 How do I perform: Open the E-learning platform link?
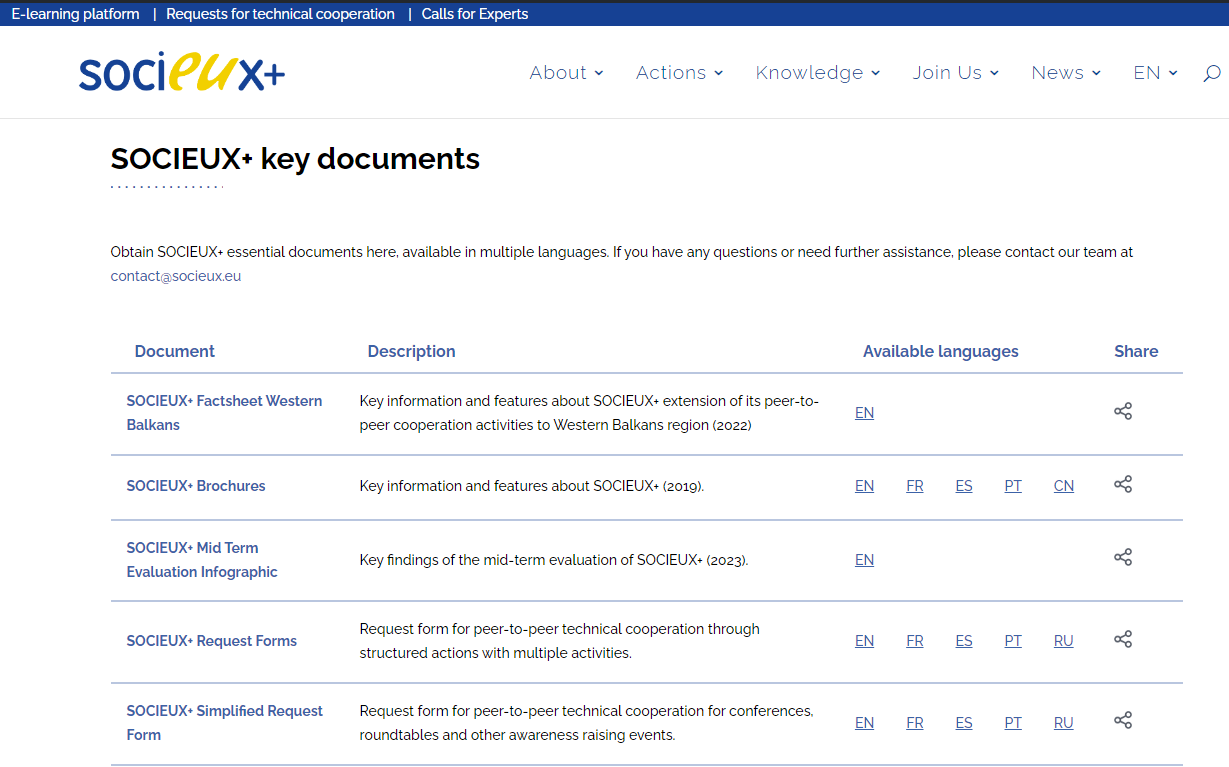pyautogui.click(x=75, y=13)
